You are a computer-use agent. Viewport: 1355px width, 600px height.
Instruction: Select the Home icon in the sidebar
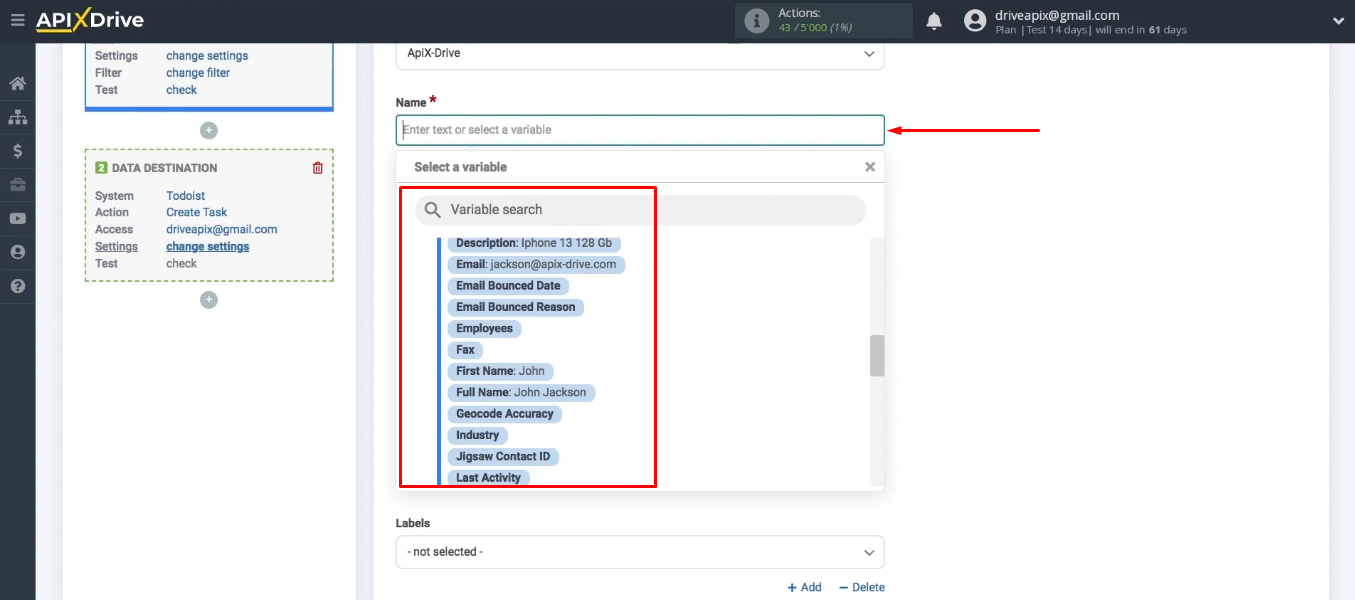17,84
